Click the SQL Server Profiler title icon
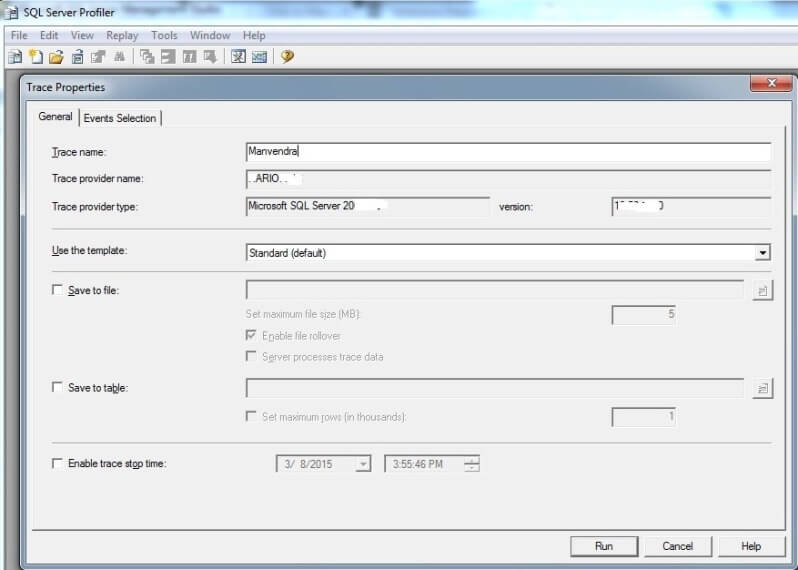The height and width of the screenshot is (570, 798). [11, 12]
